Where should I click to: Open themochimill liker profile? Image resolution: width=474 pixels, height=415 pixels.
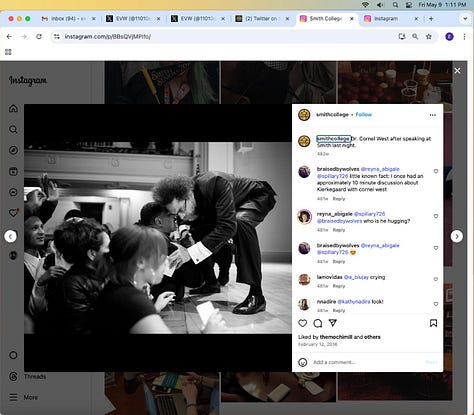(x=336, y=337)
